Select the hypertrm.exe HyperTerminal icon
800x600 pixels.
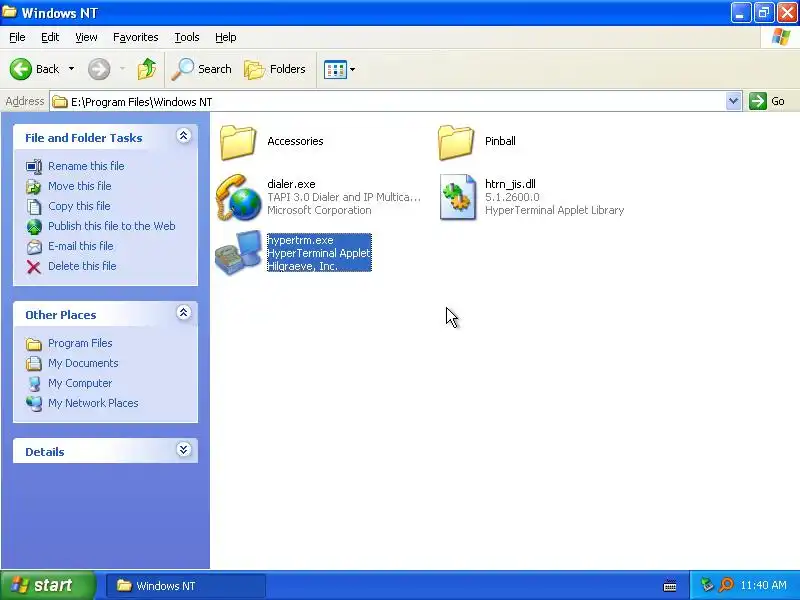click(238, 253)
